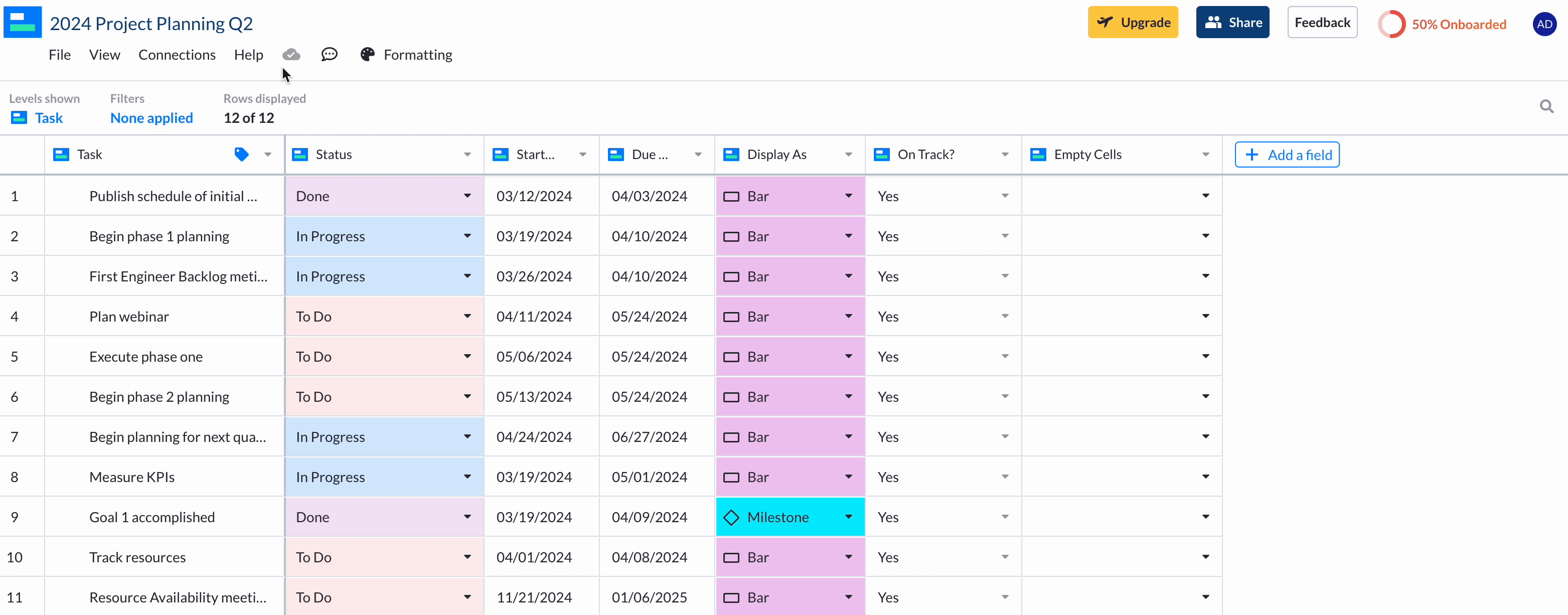Click the Bar icon in Publish schedule row
The height and width of the screenshot is (615, 1568).
732,196
